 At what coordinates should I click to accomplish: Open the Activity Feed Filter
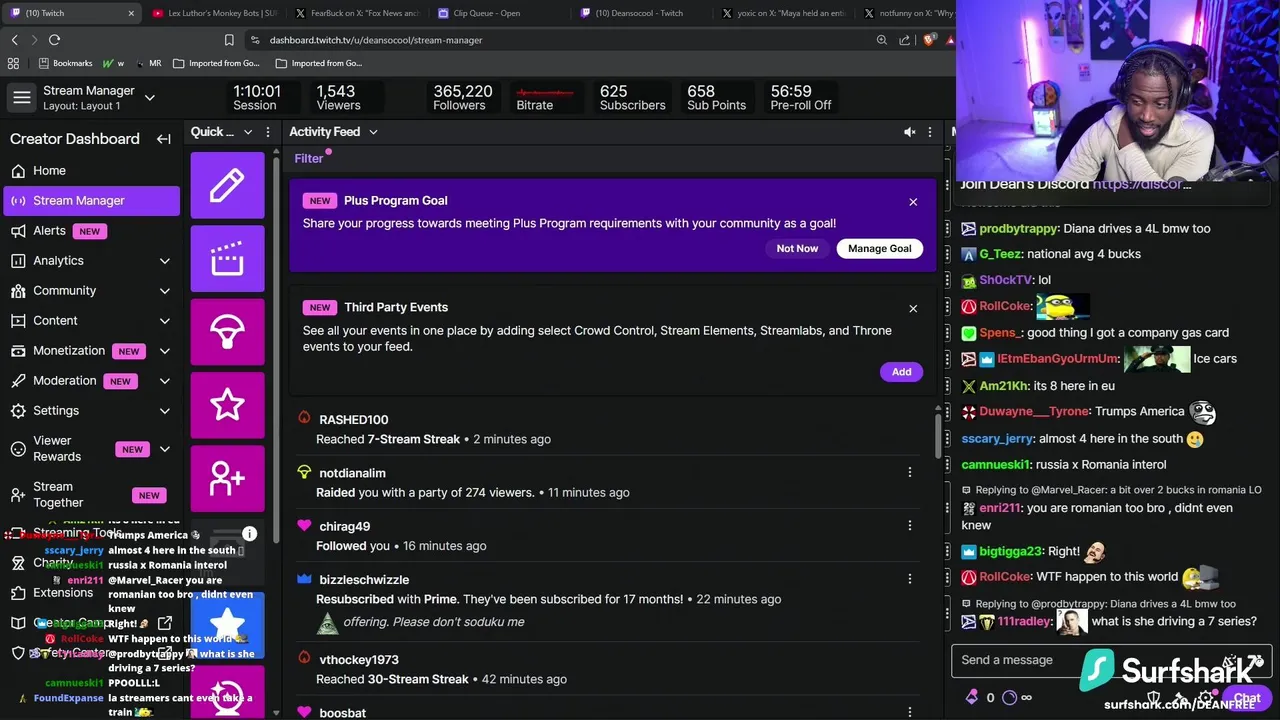click(309, 158)
